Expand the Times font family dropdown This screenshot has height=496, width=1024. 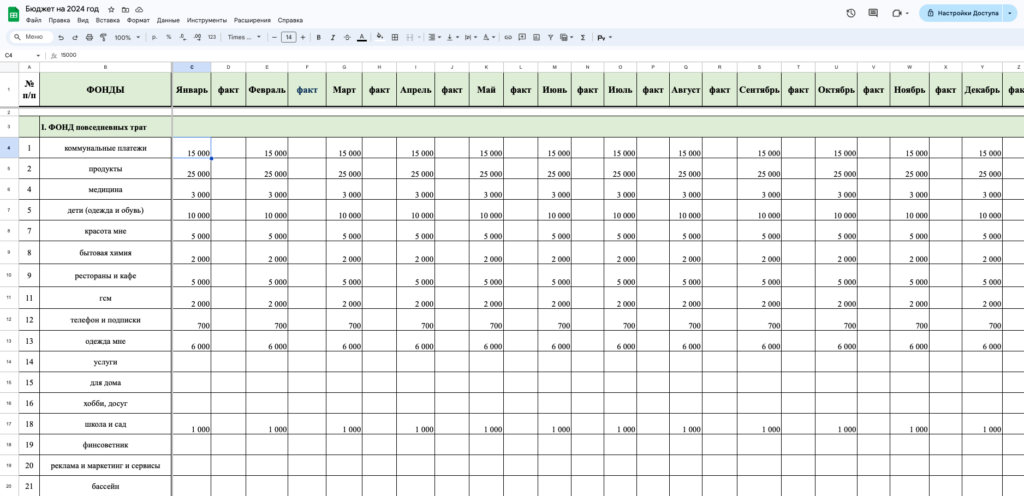tap(244, 37)
